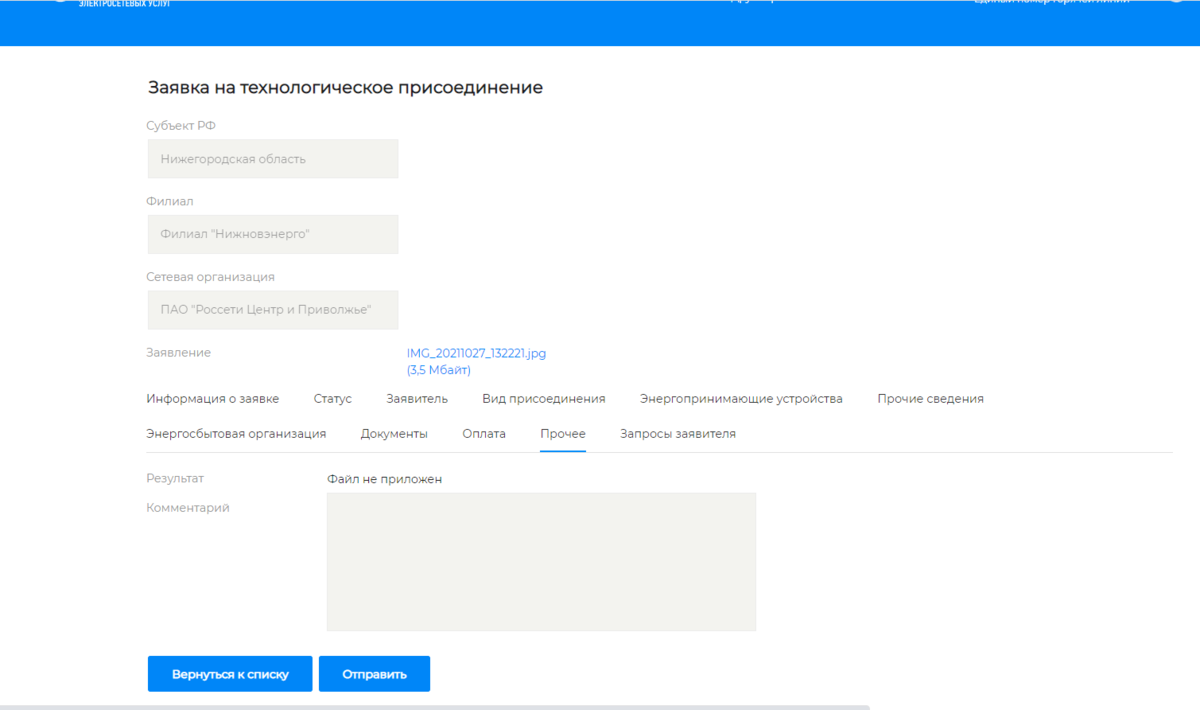Open the IMG_20211027_132221.jpg attachment link
1200x710 pixels.
tap(476, 353)
